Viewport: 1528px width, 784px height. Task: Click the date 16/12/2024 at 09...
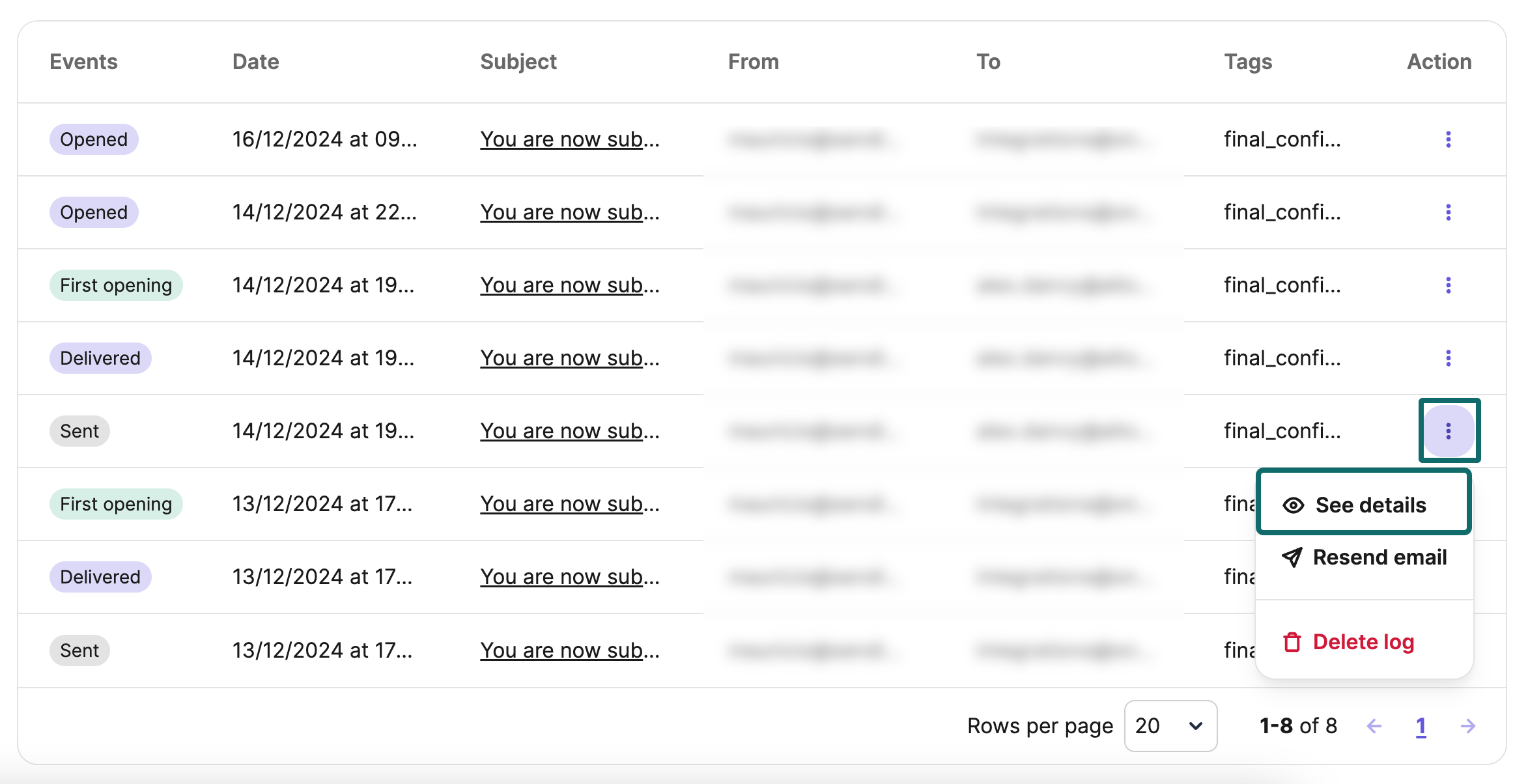[324, 139]
